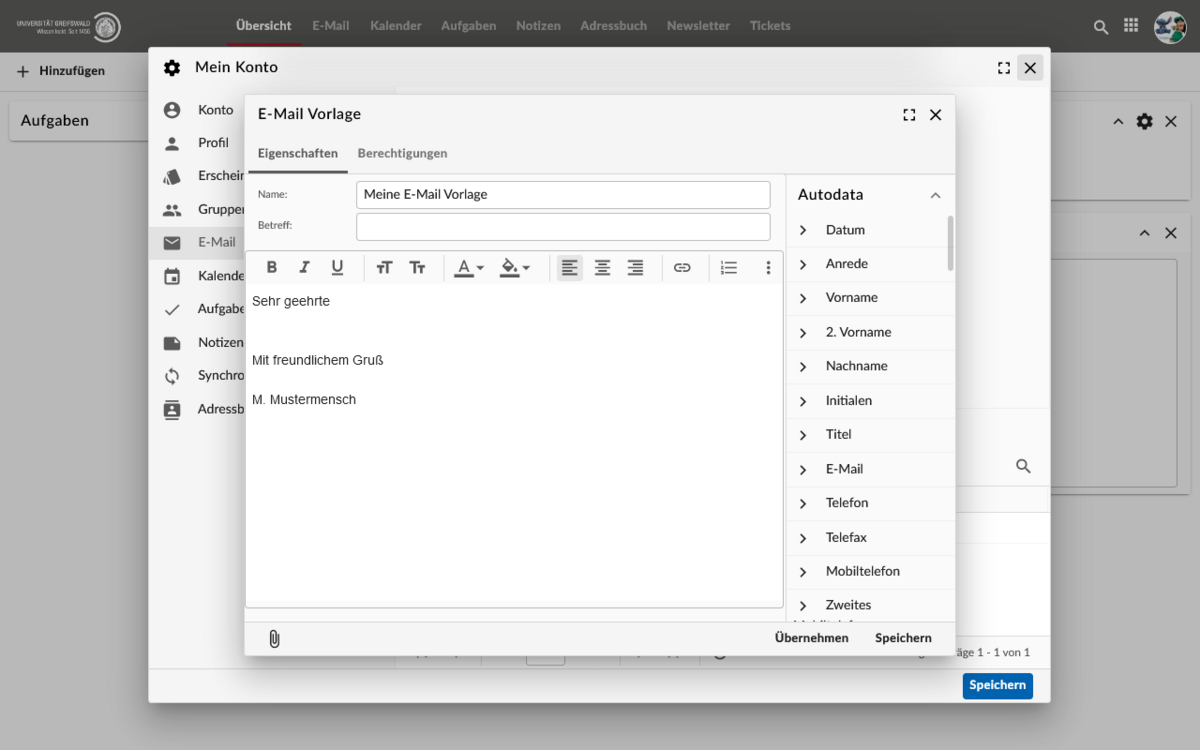This screenshot has width=1200, height=750.
Task: Insert a hyperlink via link icon
Action: click(x=682, y=268)
